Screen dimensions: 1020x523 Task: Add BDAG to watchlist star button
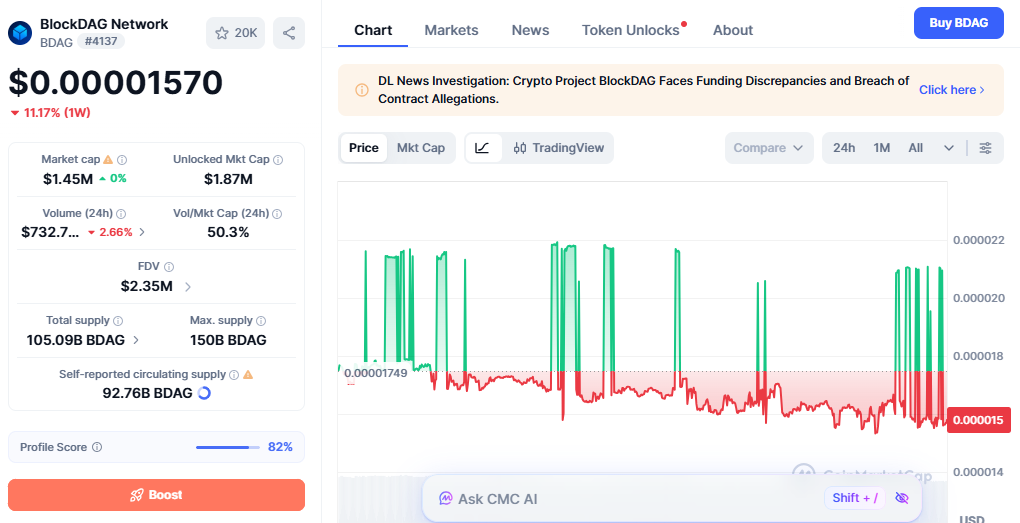coord(235,33)
